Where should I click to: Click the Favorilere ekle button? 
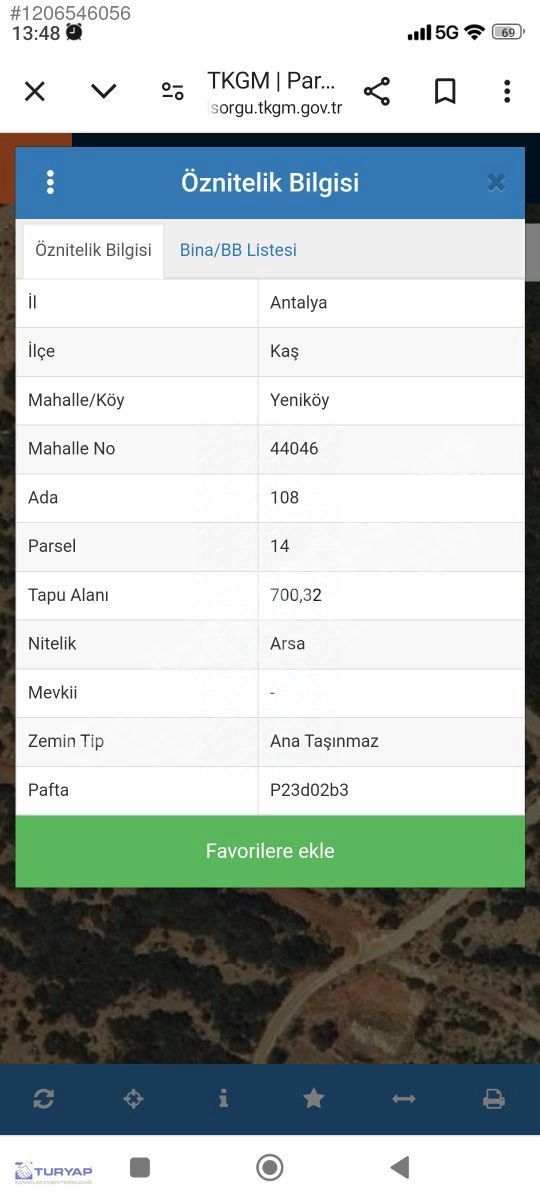[x=270, y=851]
